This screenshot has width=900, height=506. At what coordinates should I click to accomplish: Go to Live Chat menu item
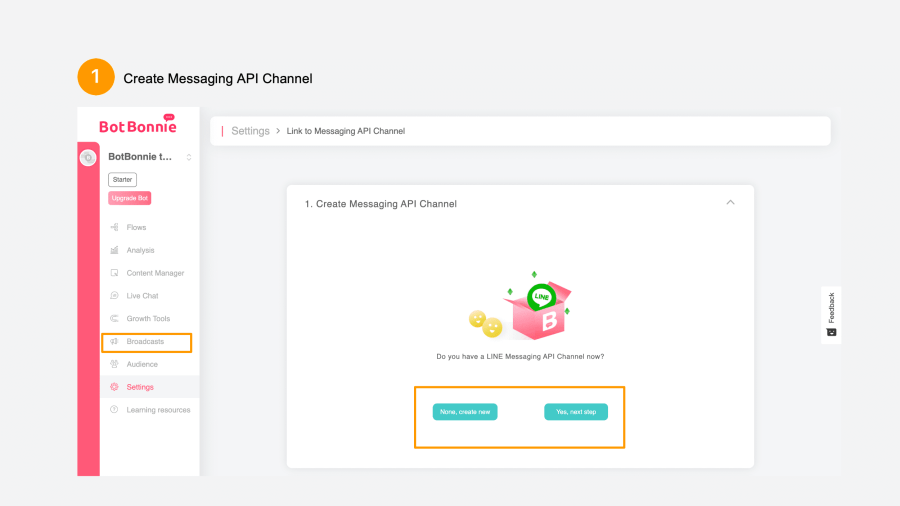142,295
